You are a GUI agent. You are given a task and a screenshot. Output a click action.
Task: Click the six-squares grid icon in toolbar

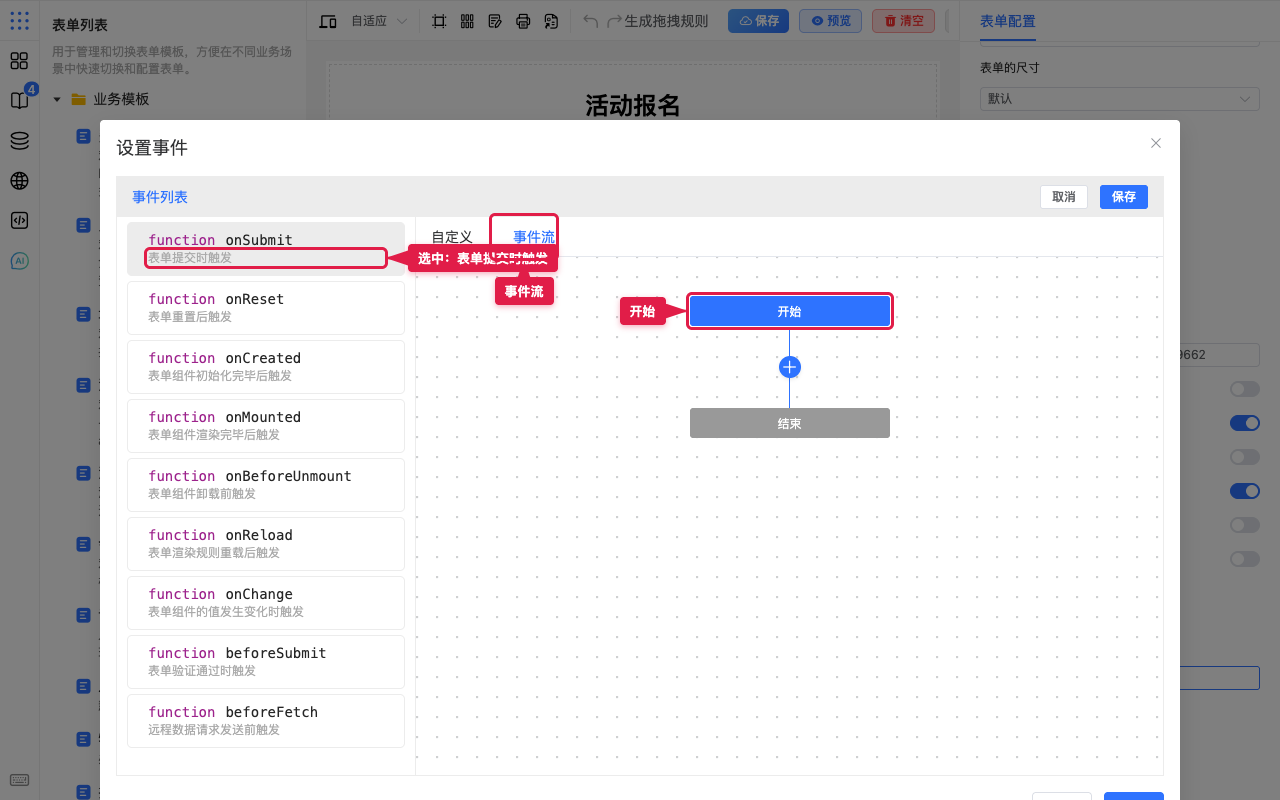(x=467, y=21)
